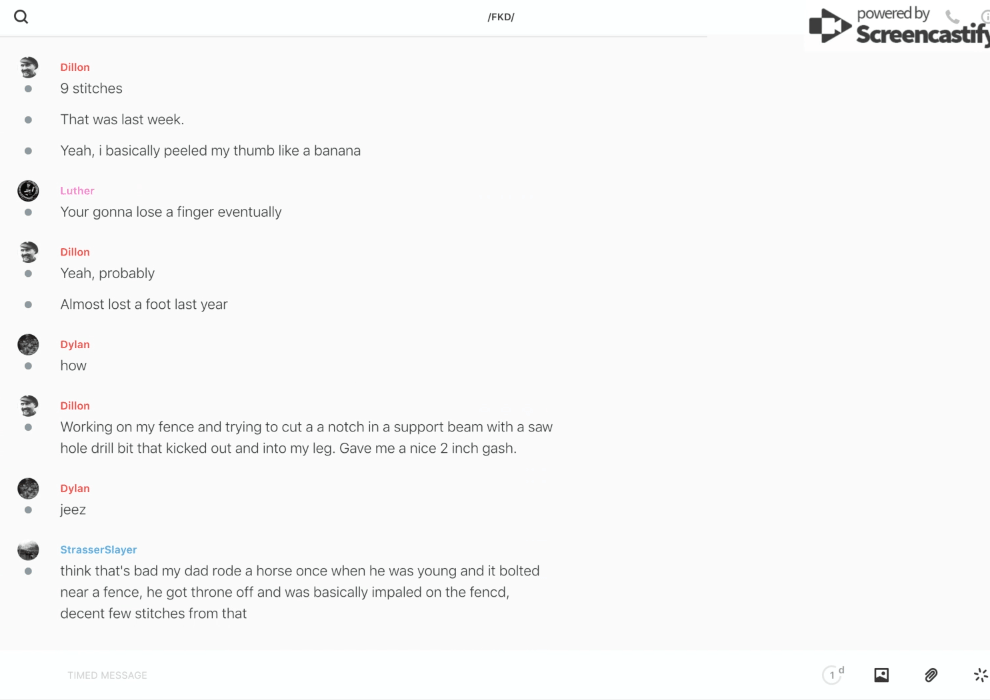Open the Luther username link
This screenshot has width=990, height=700.
coord(77,191)
